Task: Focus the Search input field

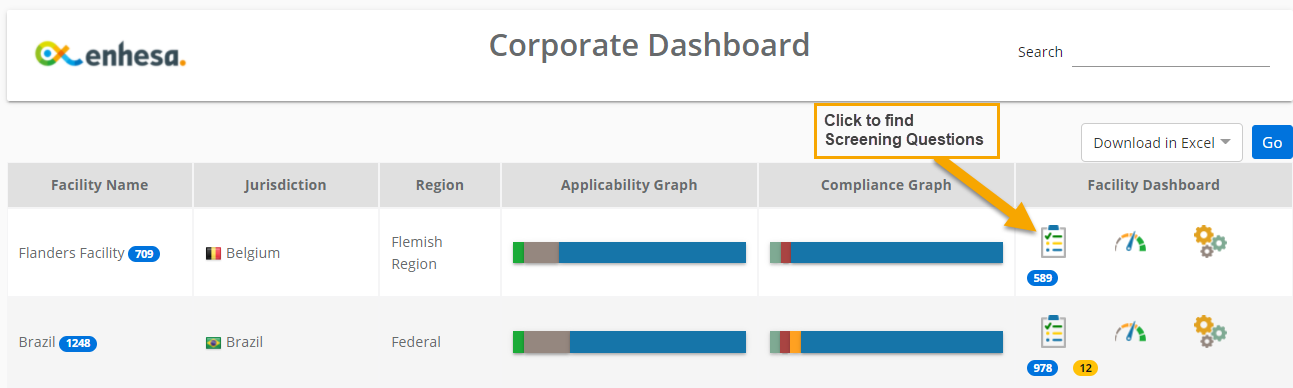Action: 1171,52
